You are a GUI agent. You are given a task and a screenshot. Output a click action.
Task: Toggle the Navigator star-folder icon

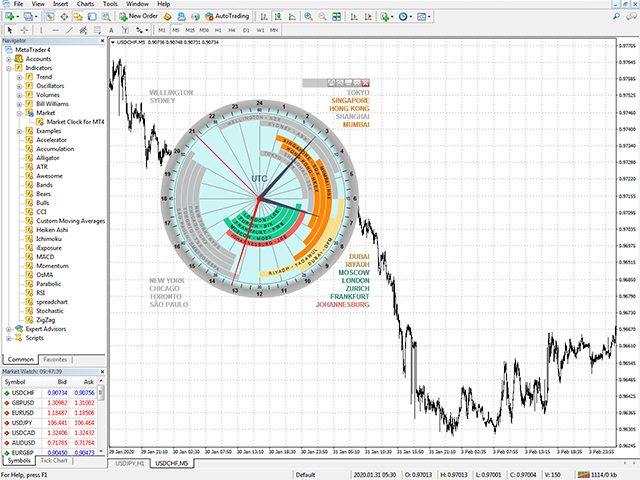(x=78, y=16)
